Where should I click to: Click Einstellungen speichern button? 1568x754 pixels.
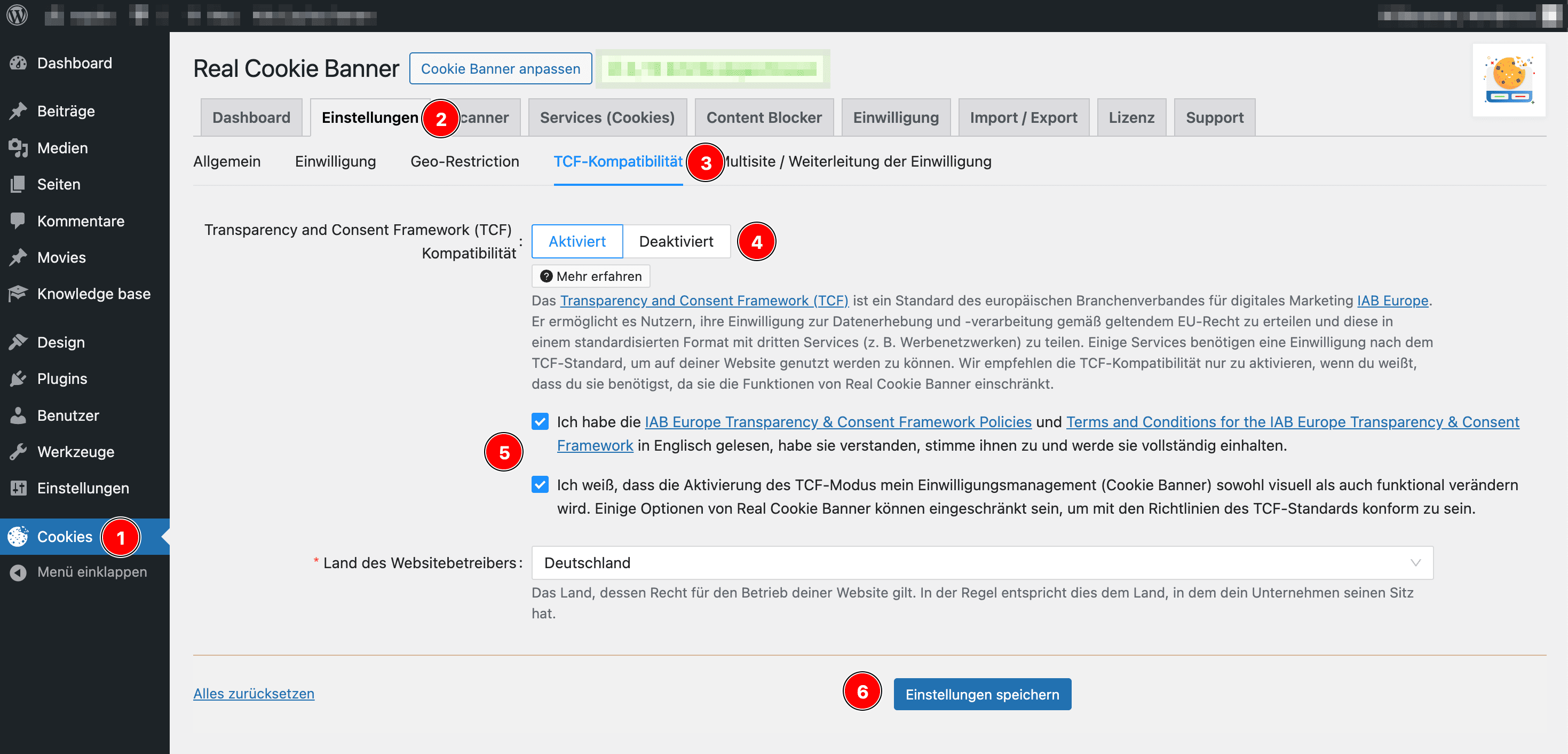981,694
